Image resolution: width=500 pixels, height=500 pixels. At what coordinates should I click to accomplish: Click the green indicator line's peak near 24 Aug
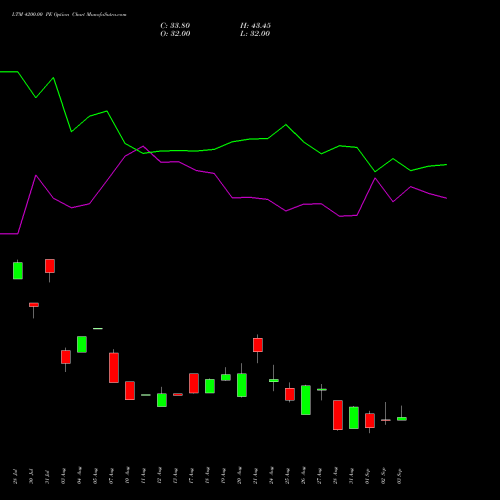pyautogui.click(x=286, y=125)
